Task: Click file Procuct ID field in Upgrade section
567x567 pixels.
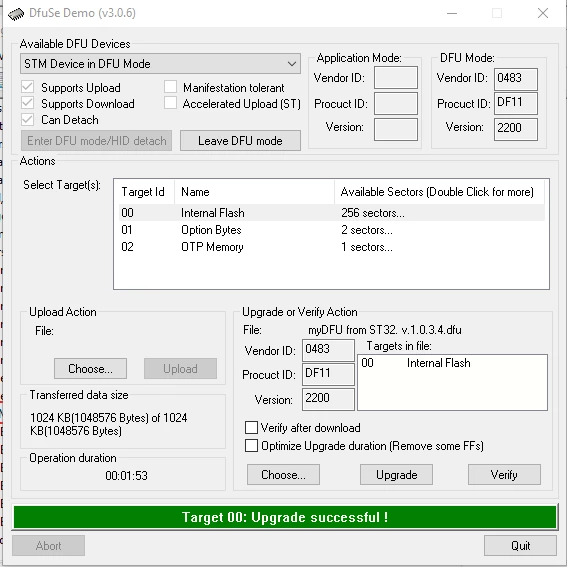Action: 328,374
